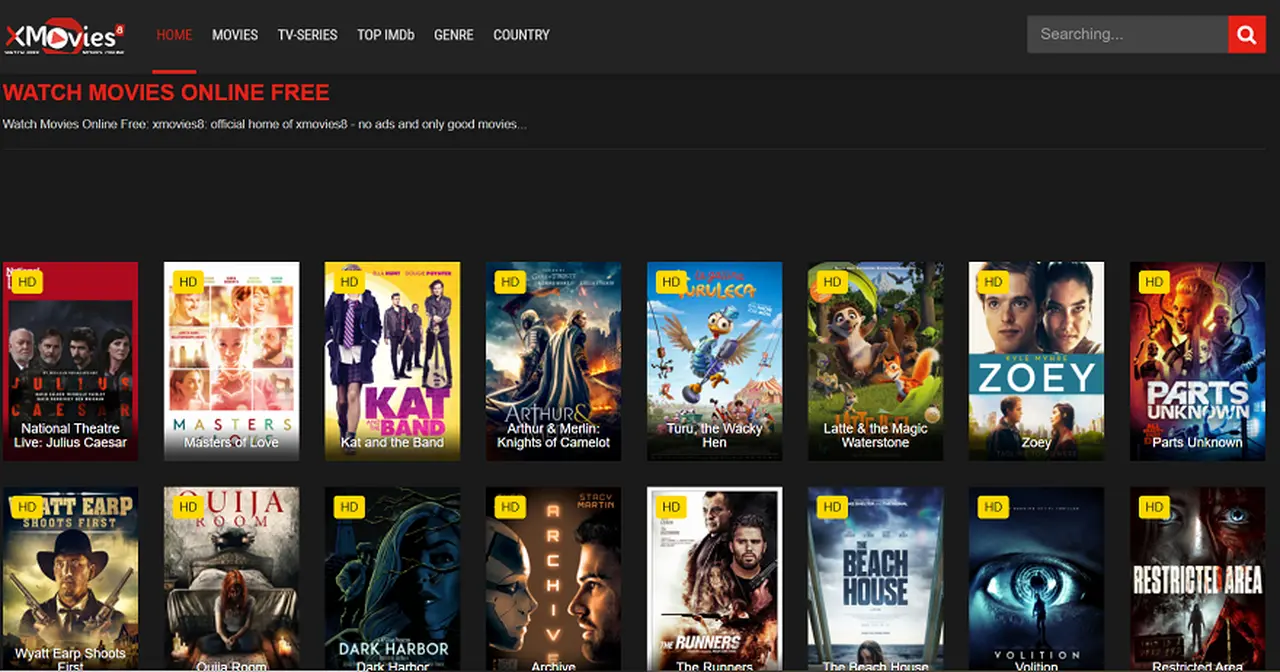Open the Wyatt Earp Shoots First poster

coord(70,579)
